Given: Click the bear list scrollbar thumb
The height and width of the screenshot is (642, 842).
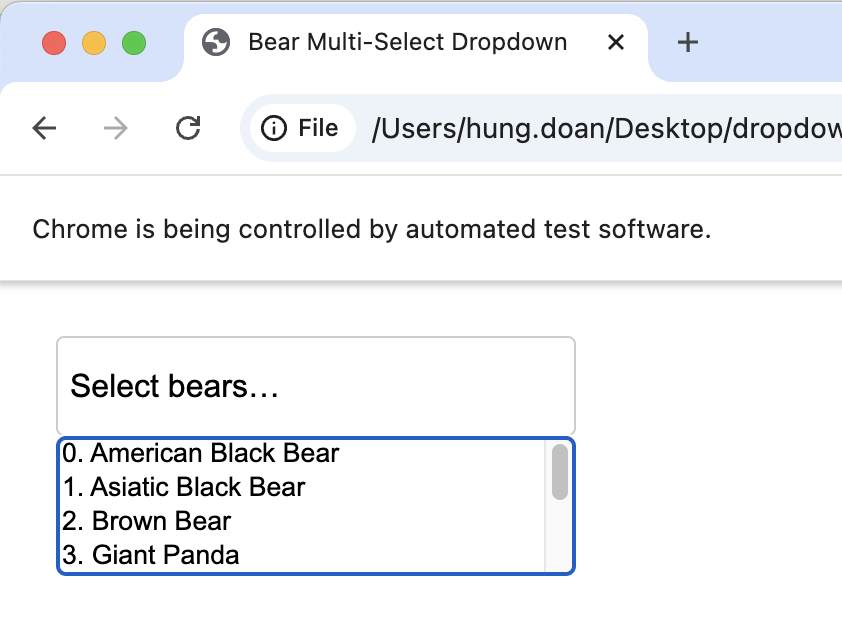Looking at the screenshot, I should [x=560, y=472].
